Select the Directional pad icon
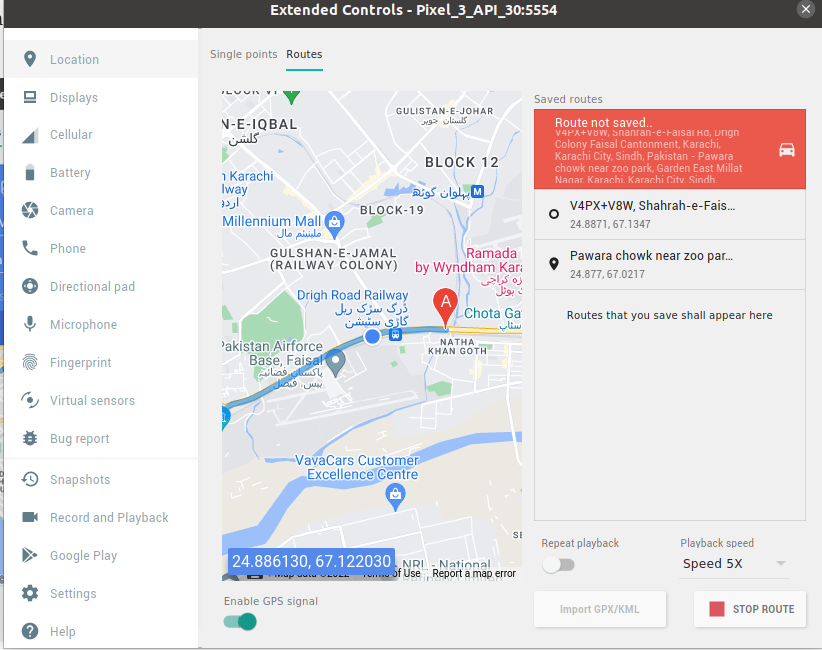Image resolution: width=822 pixels, height=650 pixels. click(x=30, y=286)
